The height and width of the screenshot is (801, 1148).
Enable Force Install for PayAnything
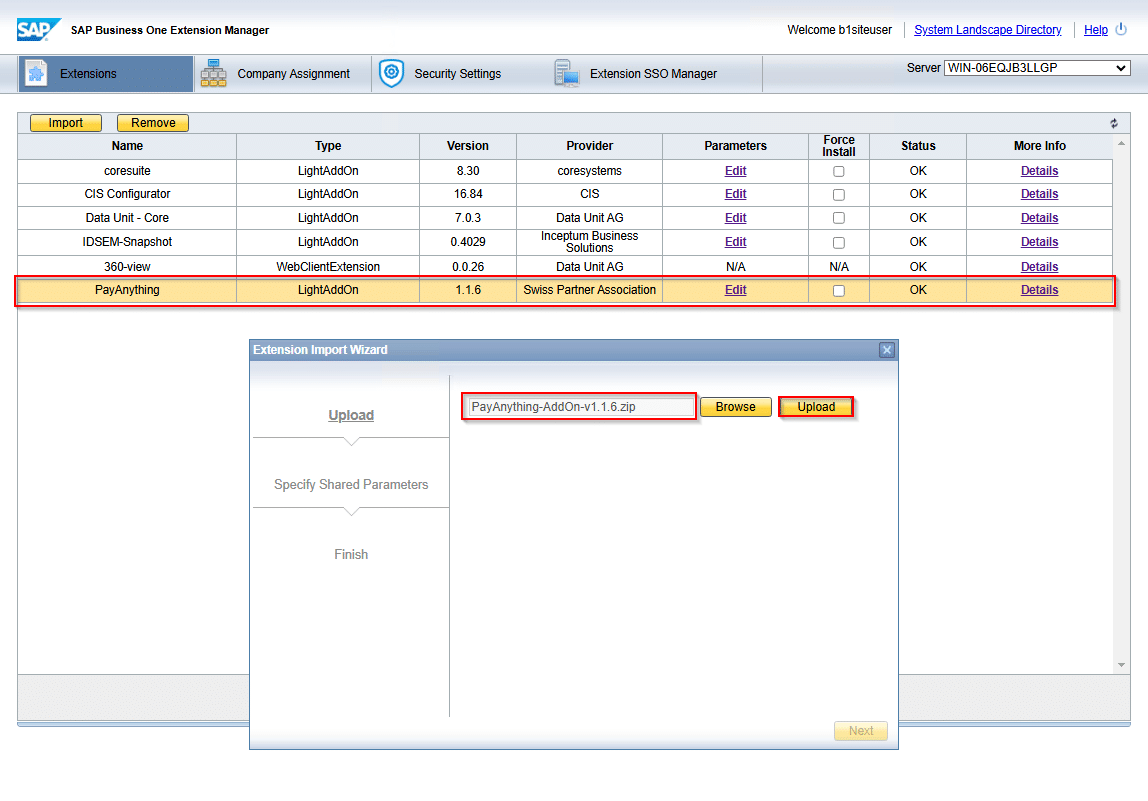pyautogui.click(x=838, y=291)
